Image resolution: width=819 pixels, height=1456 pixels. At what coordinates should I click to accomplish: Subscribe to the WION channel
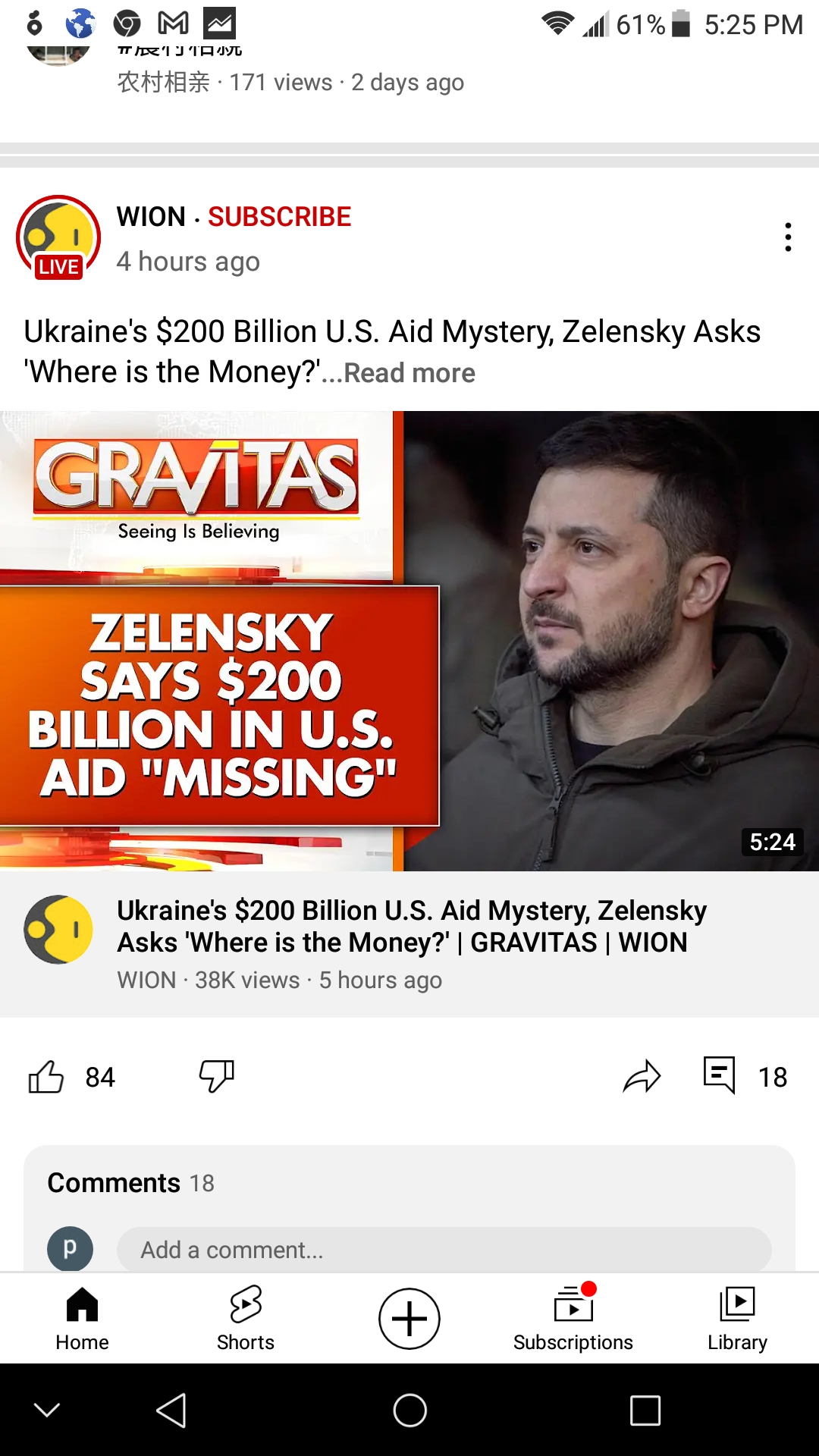point(279,217)
